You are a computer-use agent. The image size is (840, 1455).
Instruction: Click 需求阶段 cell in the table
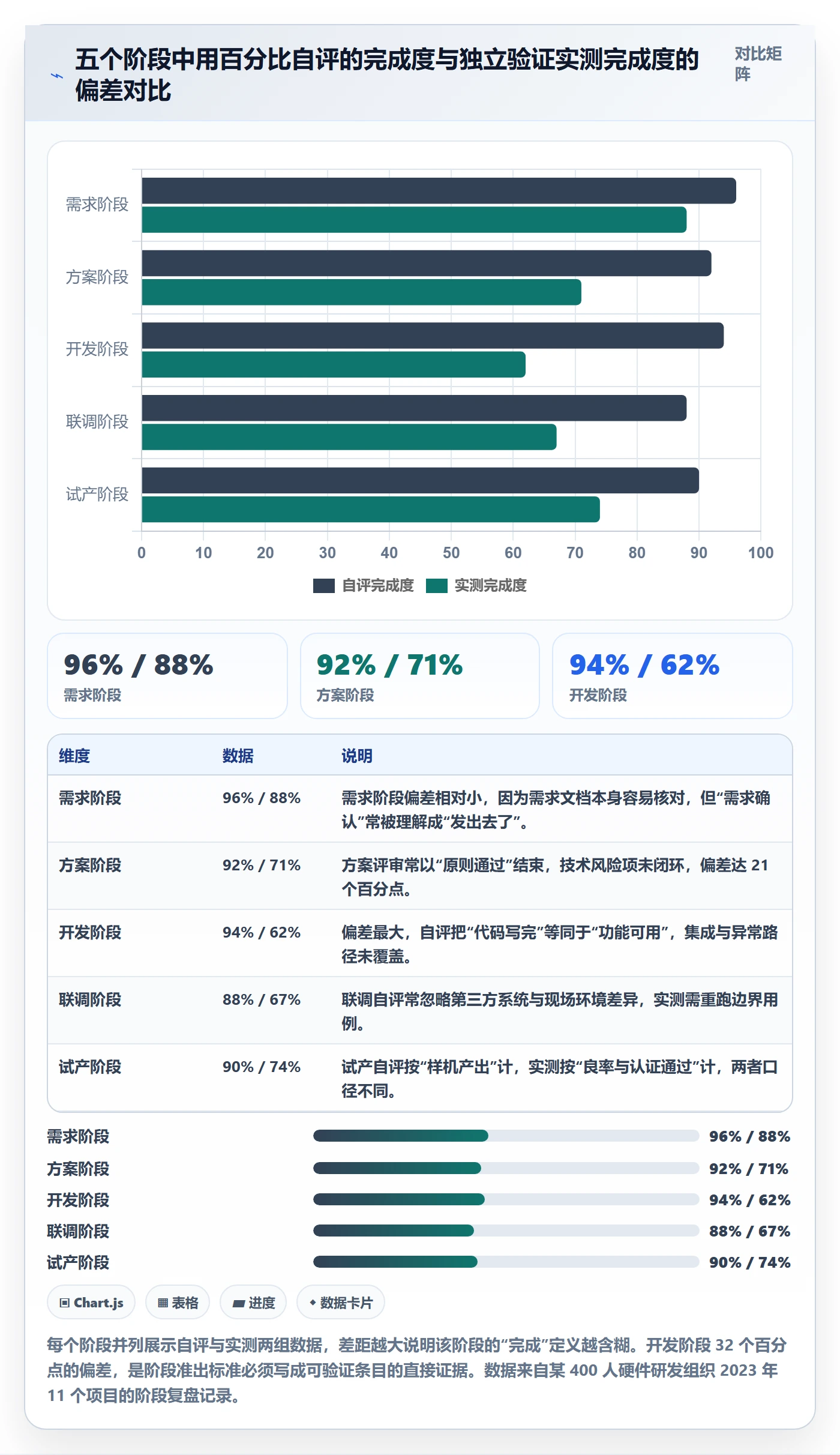[x=90, y=798]
